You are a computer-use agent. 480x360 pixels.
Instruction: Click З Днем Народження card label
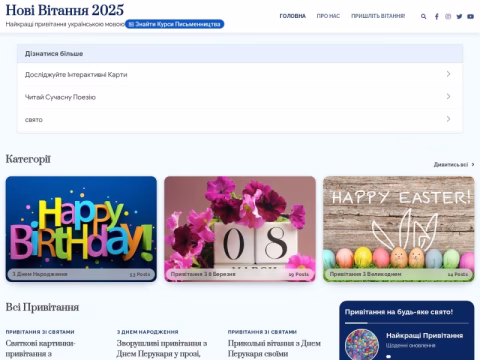(40, 274)
